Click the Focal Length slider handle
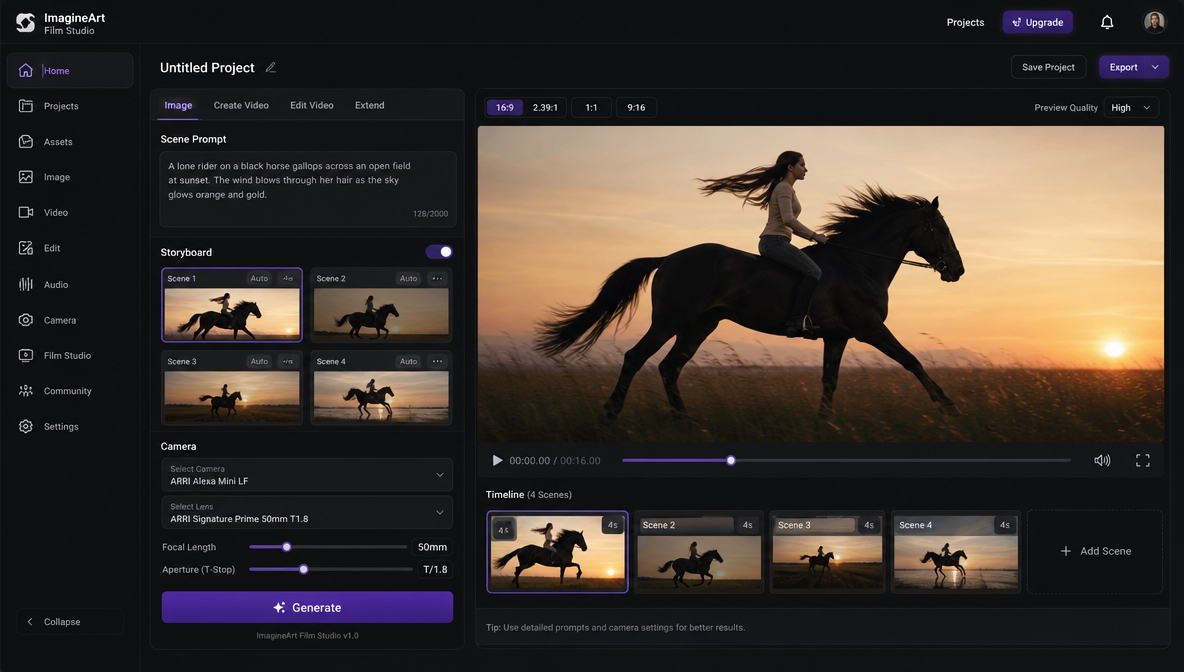The image size is (1184, 672). pos(286,547)
